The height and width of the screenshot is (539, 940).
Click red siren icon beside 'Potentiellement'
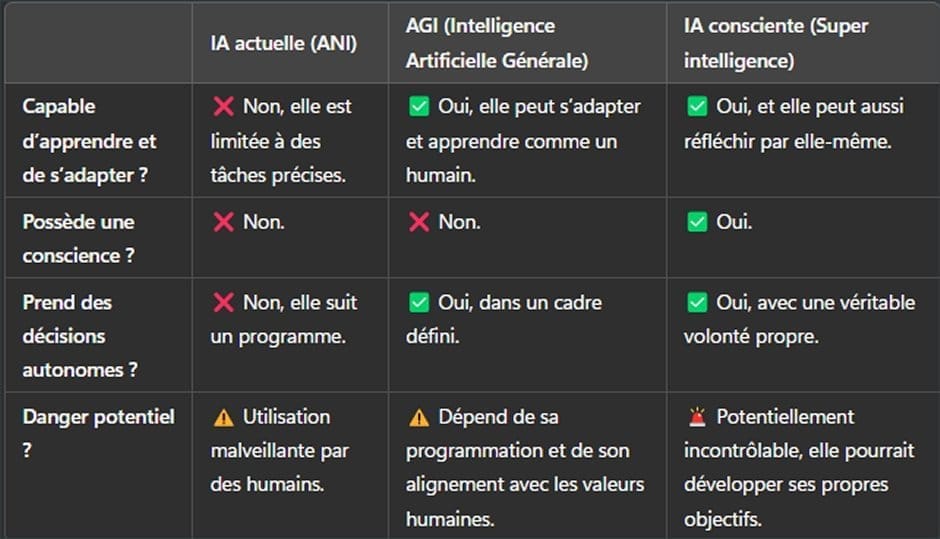pyautogui.click(x=697, y=417)
